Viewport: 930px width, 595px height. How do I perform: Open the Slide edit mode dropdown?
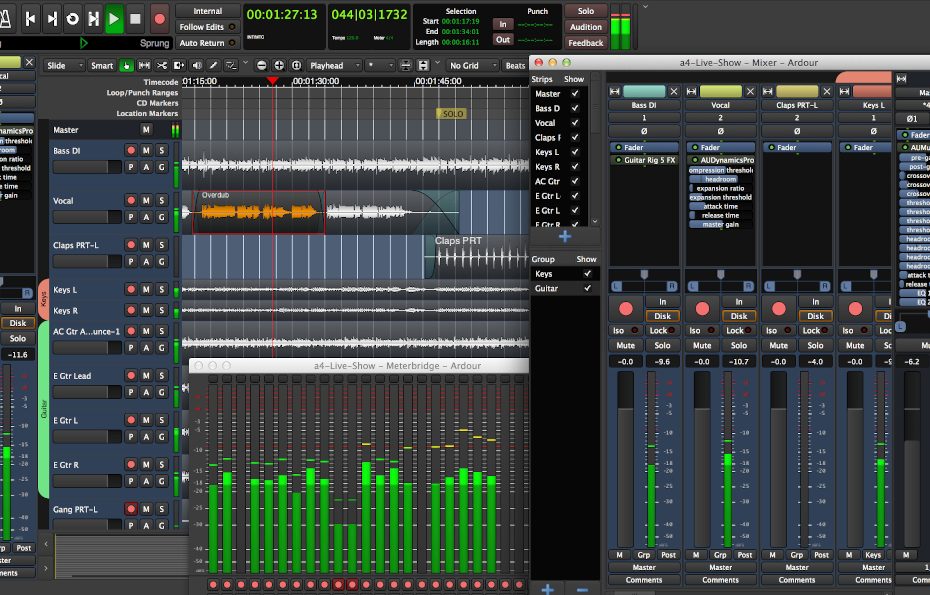pos(62,66)
